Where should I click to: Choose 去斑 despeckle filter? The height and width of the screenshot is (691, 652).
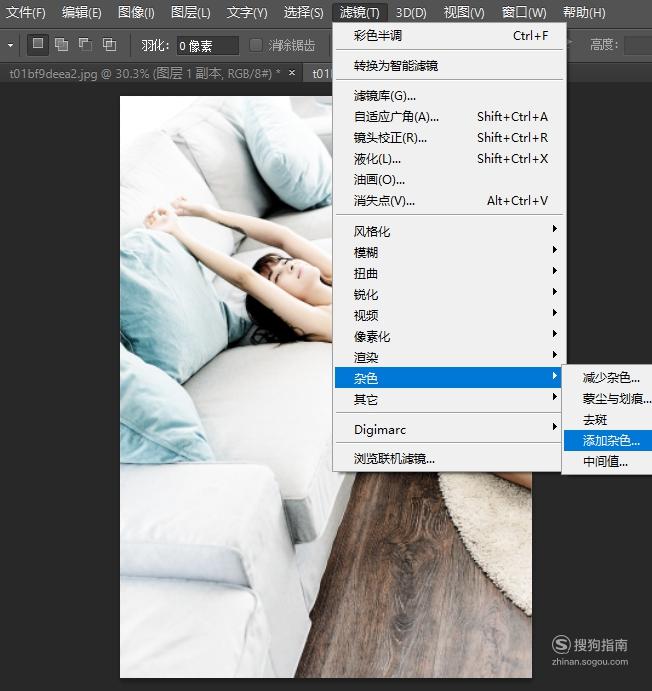pyautogui.click(x=608, y=420)
